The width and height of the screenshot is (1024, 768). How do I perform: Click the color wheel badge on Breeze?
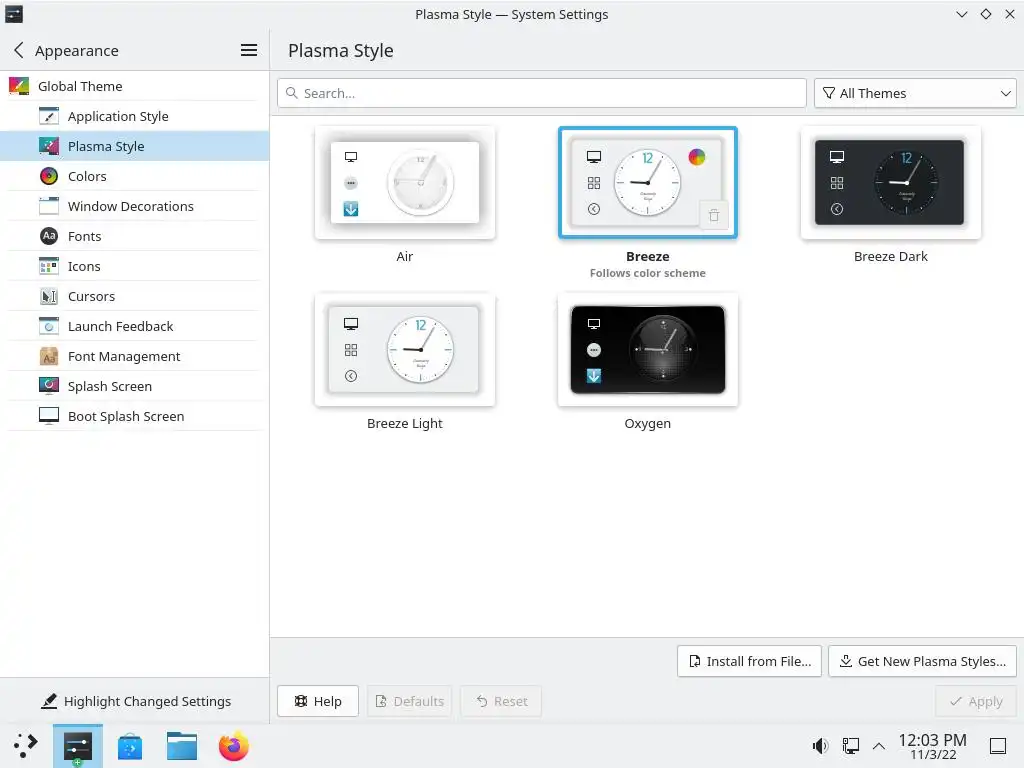pos(697,157)
